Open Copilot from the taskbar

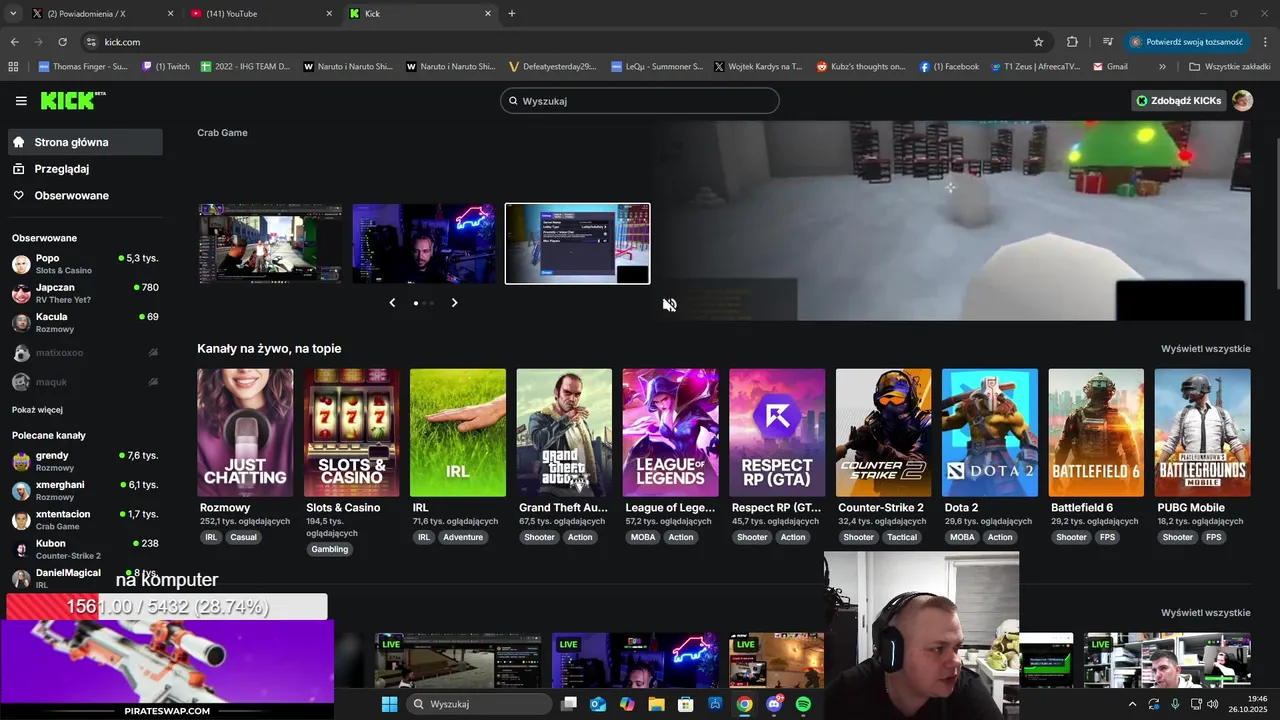627,704
